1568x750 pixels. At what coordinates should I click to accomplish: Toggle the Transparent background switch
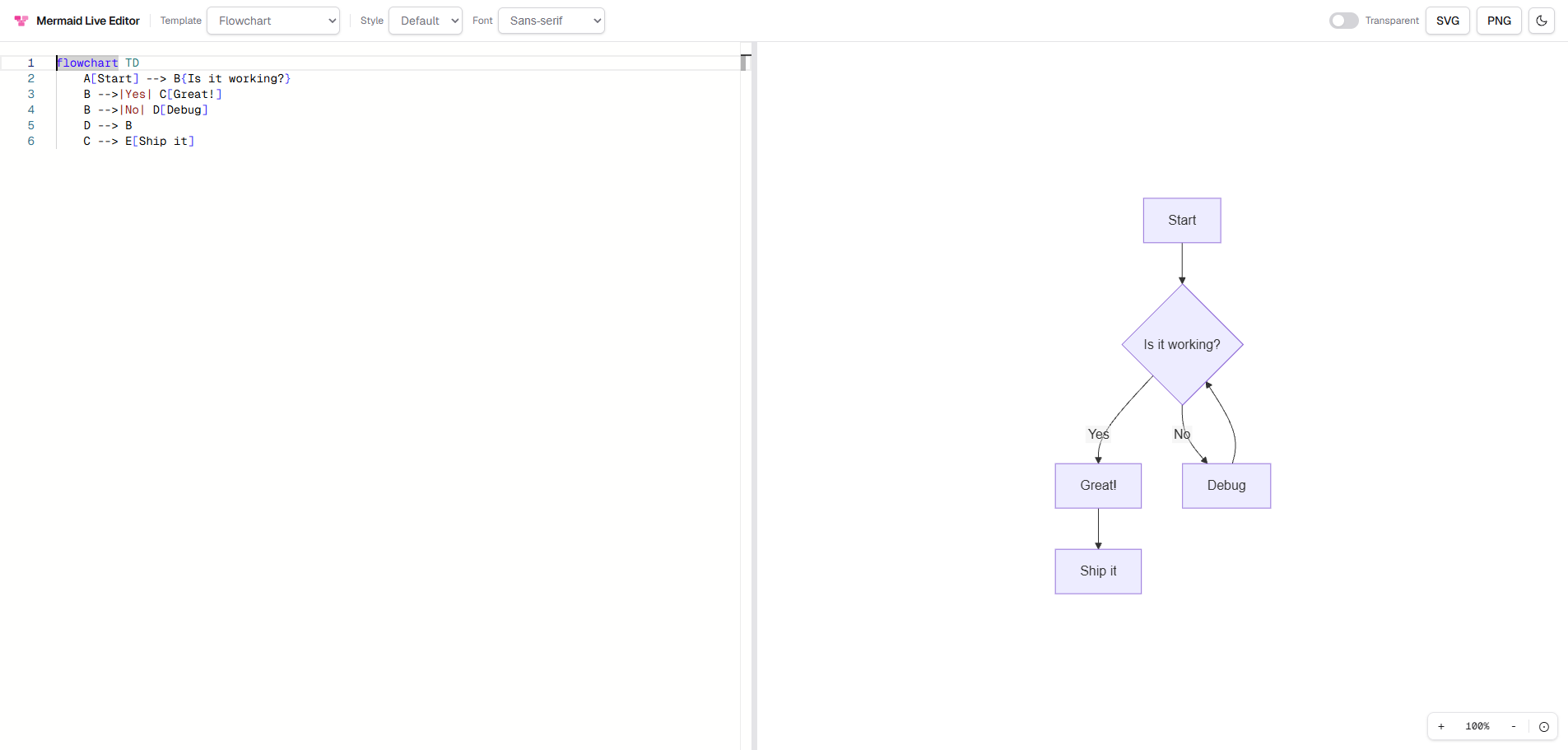point(1343,21)
